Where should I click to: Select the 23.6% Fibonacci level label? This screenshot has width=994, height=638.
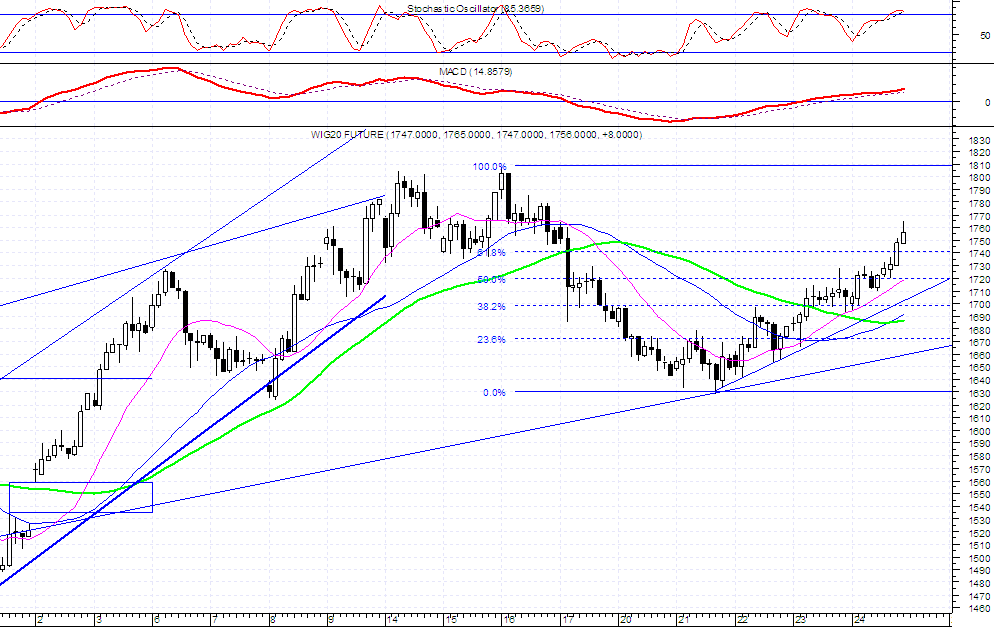click(x=491, y=339)
